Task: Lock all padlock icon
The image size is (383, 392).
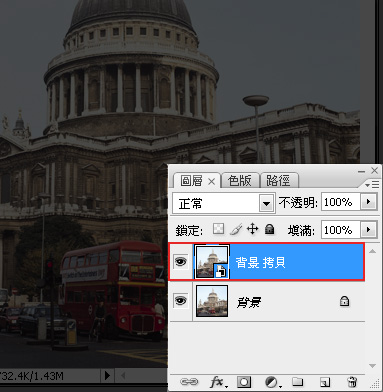Action: coord(269,229)
